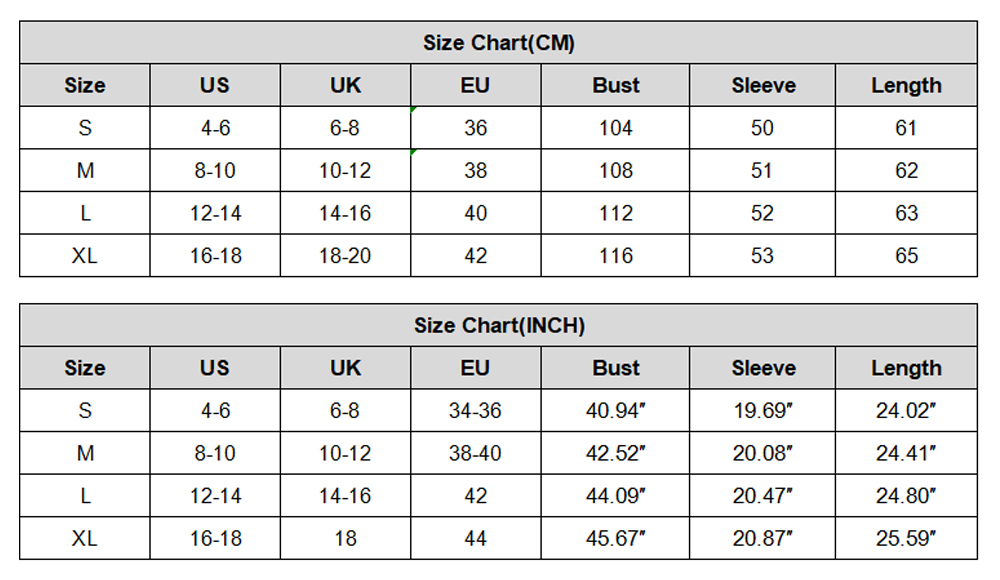Click the EU 44 cell for size XL
The image size is (1000, 580).
tap(476, 539)
